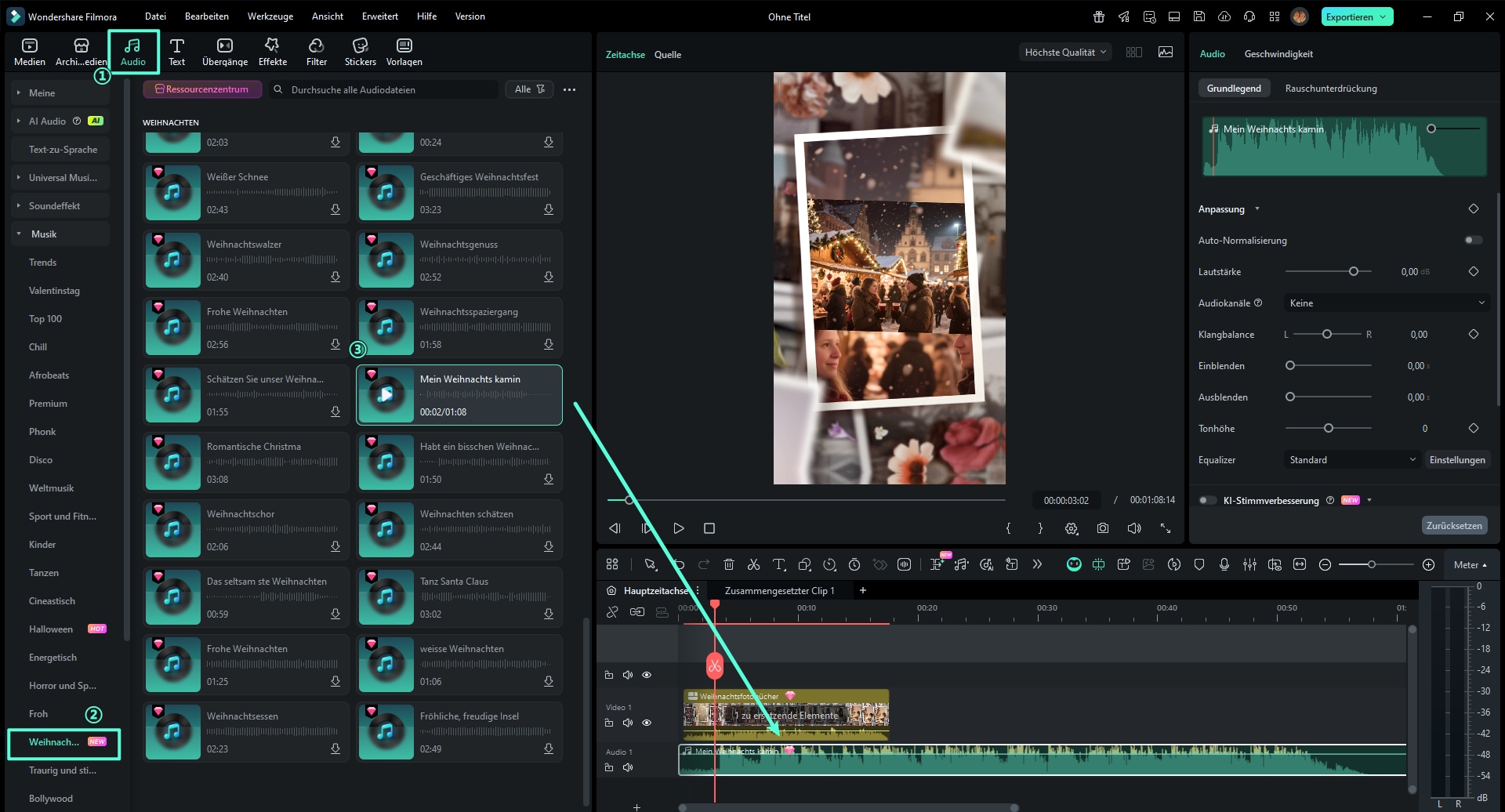1505x812 pixels.
Task: Toggle KI-Stimmverbesserung on
Action: point(1208,500)
